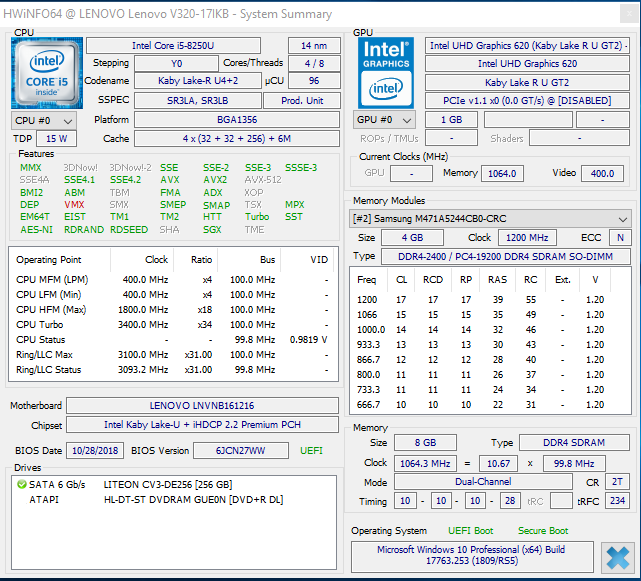Click the CPU Status VID 0.9819 V value
Image resolution: width=641 pixels, height=581 pixels.
[308, 340]
